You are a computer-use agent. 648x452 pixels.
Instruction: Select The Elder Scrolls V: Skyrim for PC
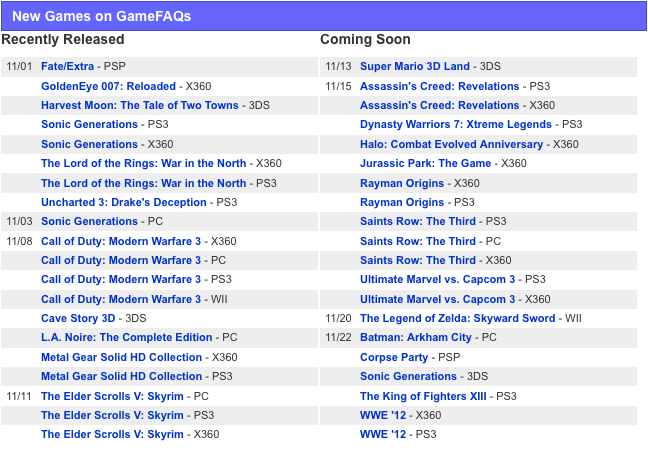click(112, 396)
